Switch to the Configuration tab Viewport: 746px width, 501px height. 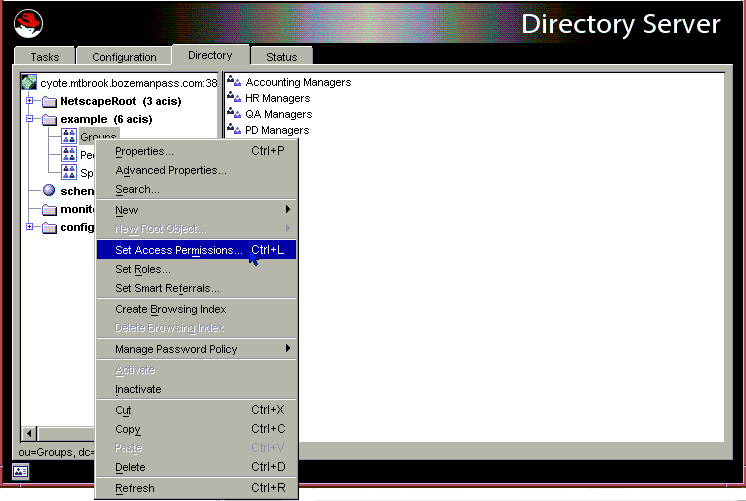coord(124,57)
